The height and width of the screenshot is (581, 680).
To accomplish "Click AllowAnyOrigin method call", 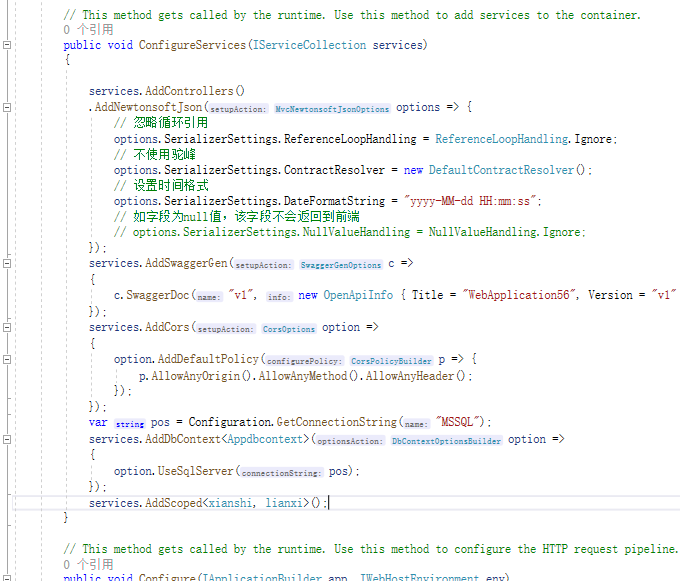I will tap(195, 376).
